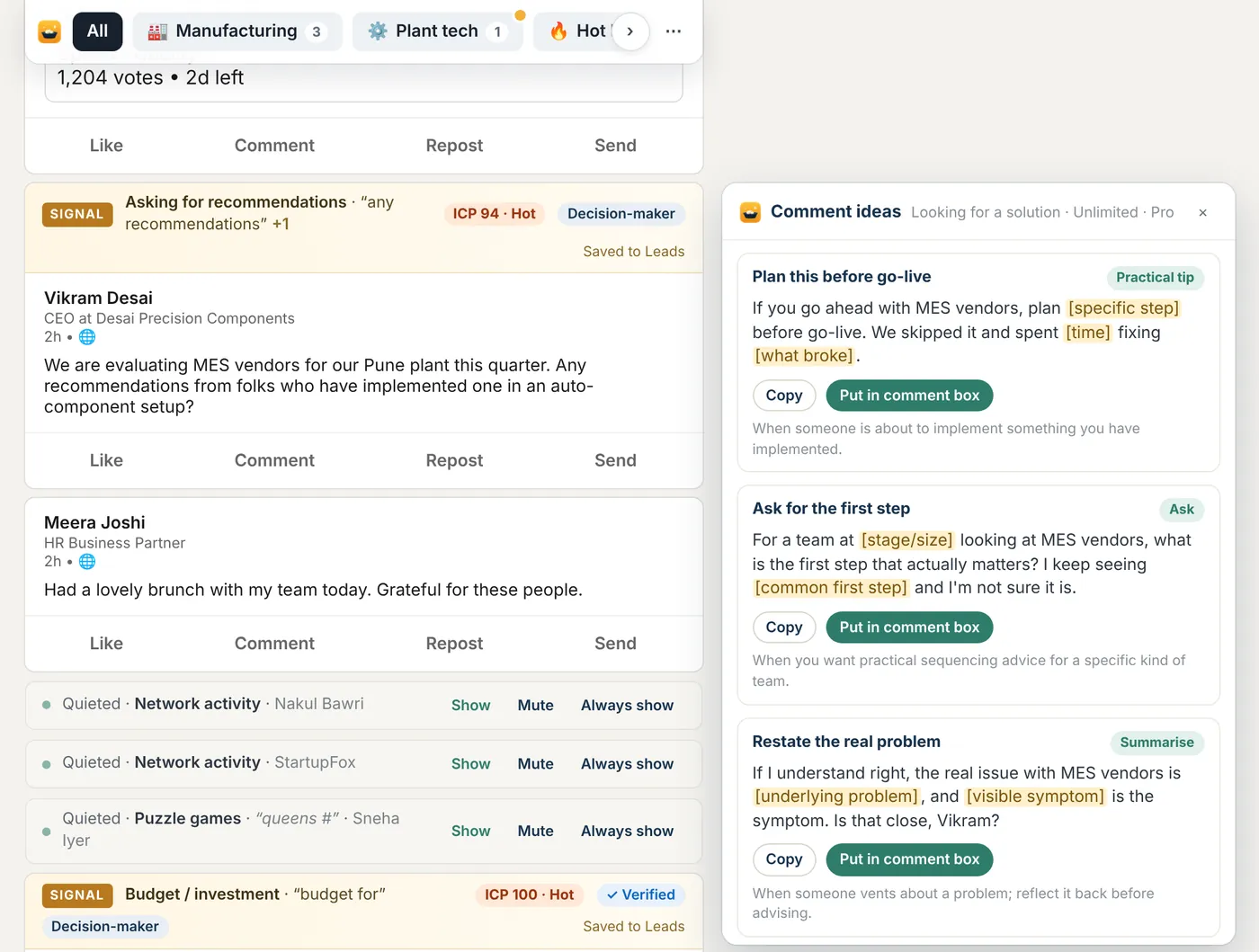Click the app logo icon beside All
The width and height of the screenshot is (1259, 952).
pos(49,31)
